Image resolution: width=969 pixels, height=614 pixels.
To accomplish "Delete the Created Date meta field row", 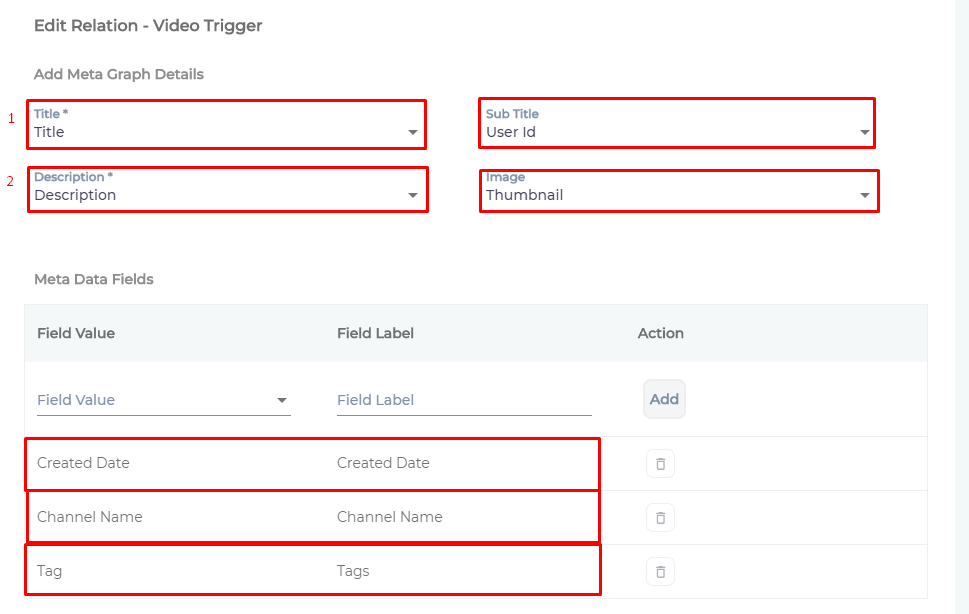I will pyautogui.click(x=660, y=463).
